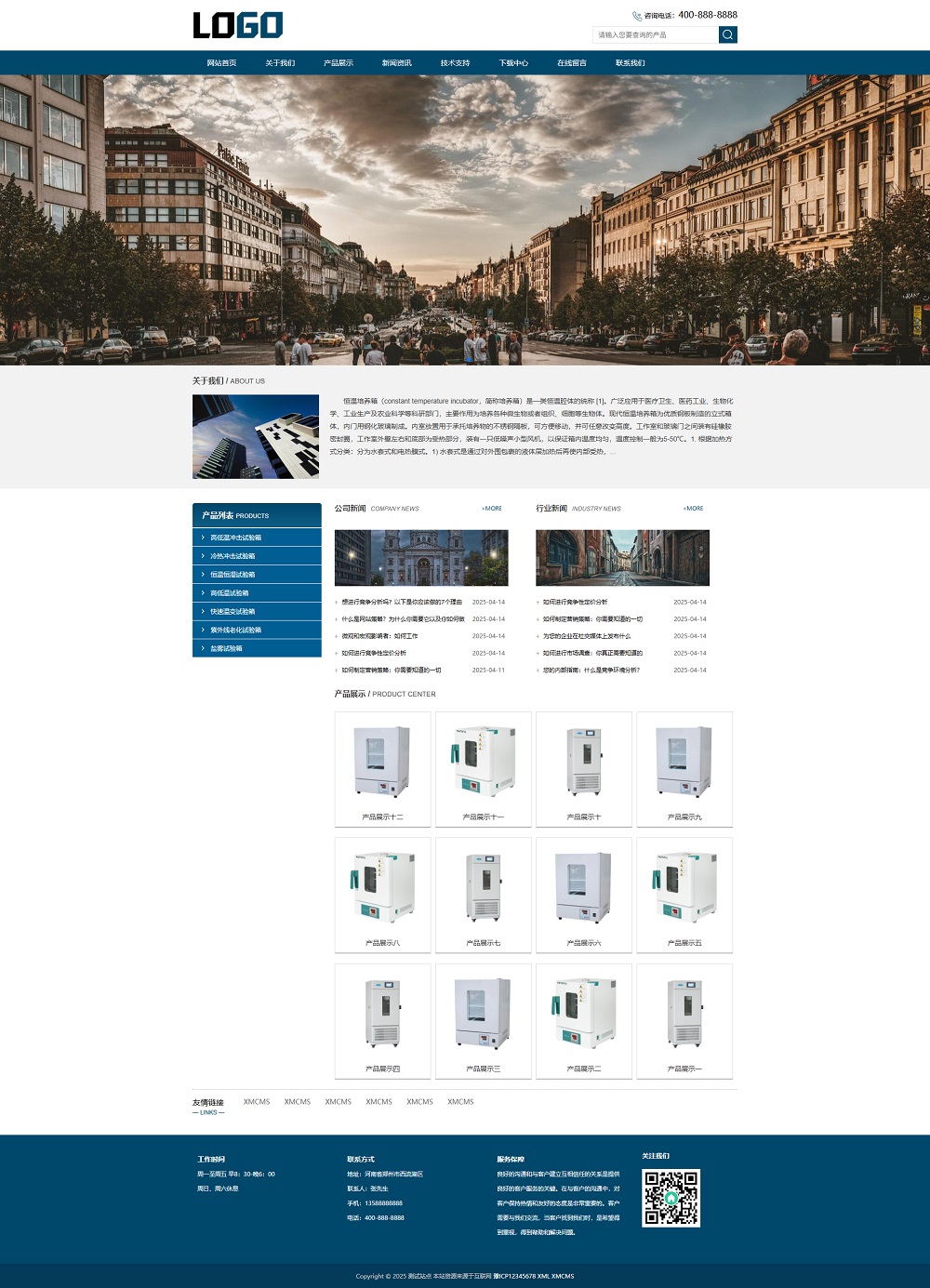Image resolution: width=930 pixels, height=1288 pixels.
Task: Click +MORE next to 公司新闻
Action: (491, 509)
